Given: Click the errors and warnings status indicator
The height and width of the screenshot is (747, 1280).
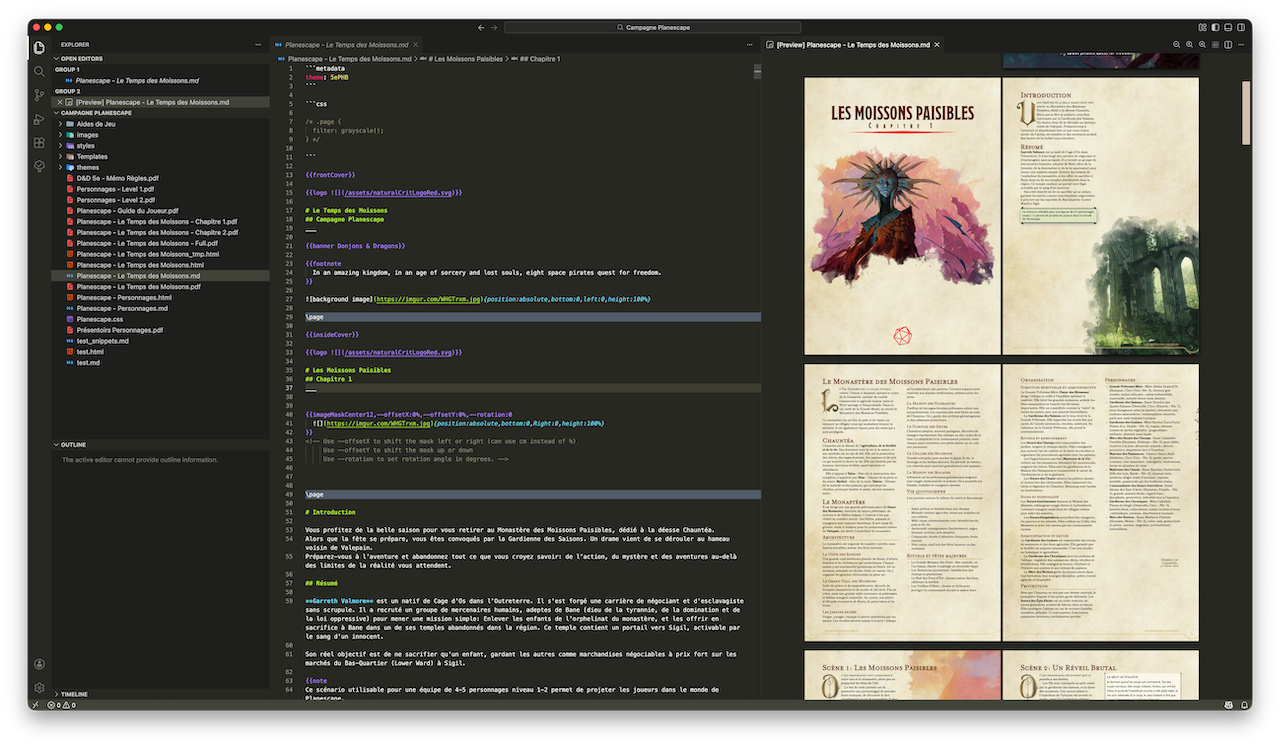Looking at the screenshot, I should click(x=60, y=705).
